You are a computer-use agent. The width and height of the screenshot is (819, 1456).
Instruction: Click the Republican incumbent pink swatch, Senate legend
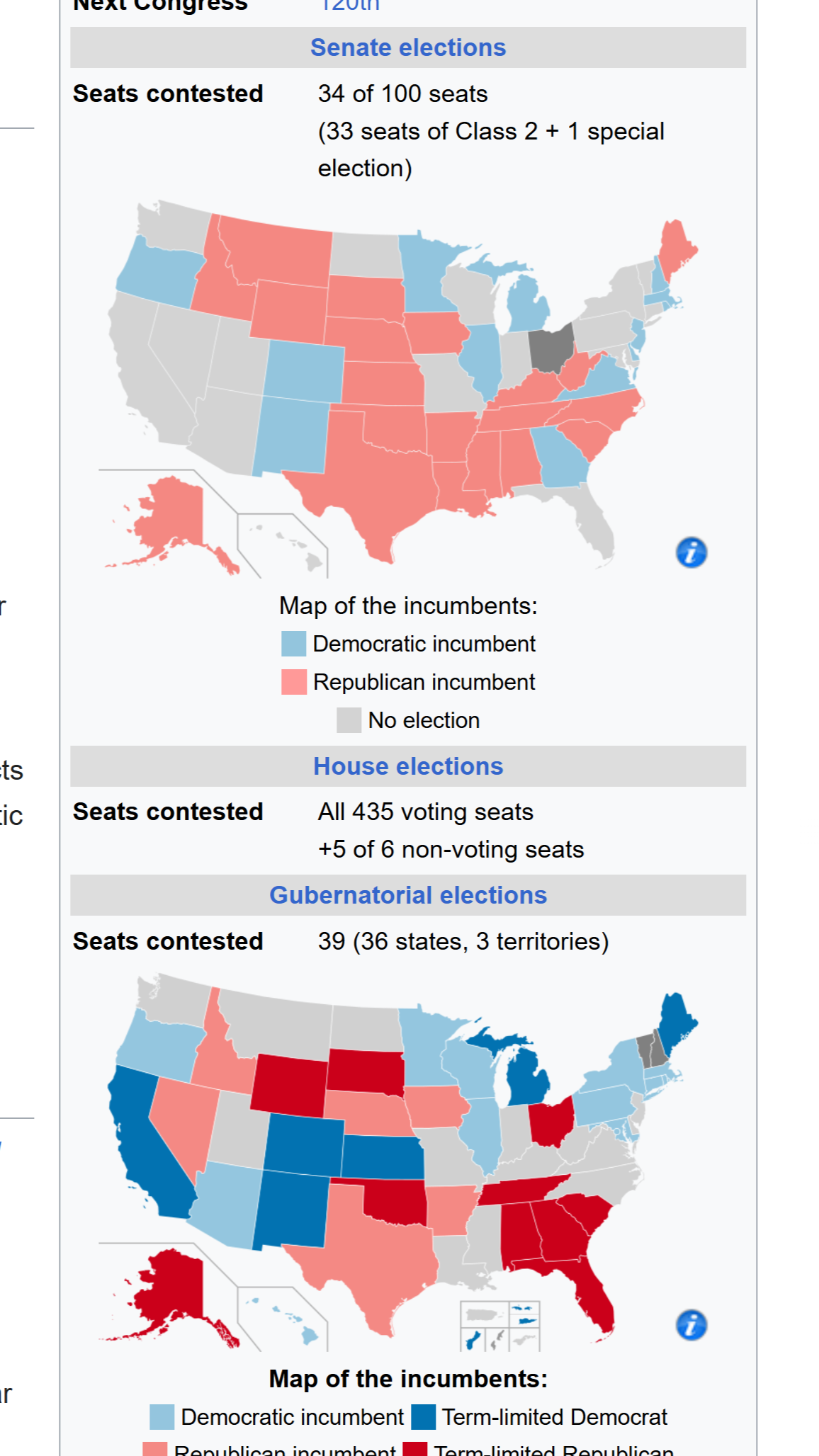[x=294, y=682]
